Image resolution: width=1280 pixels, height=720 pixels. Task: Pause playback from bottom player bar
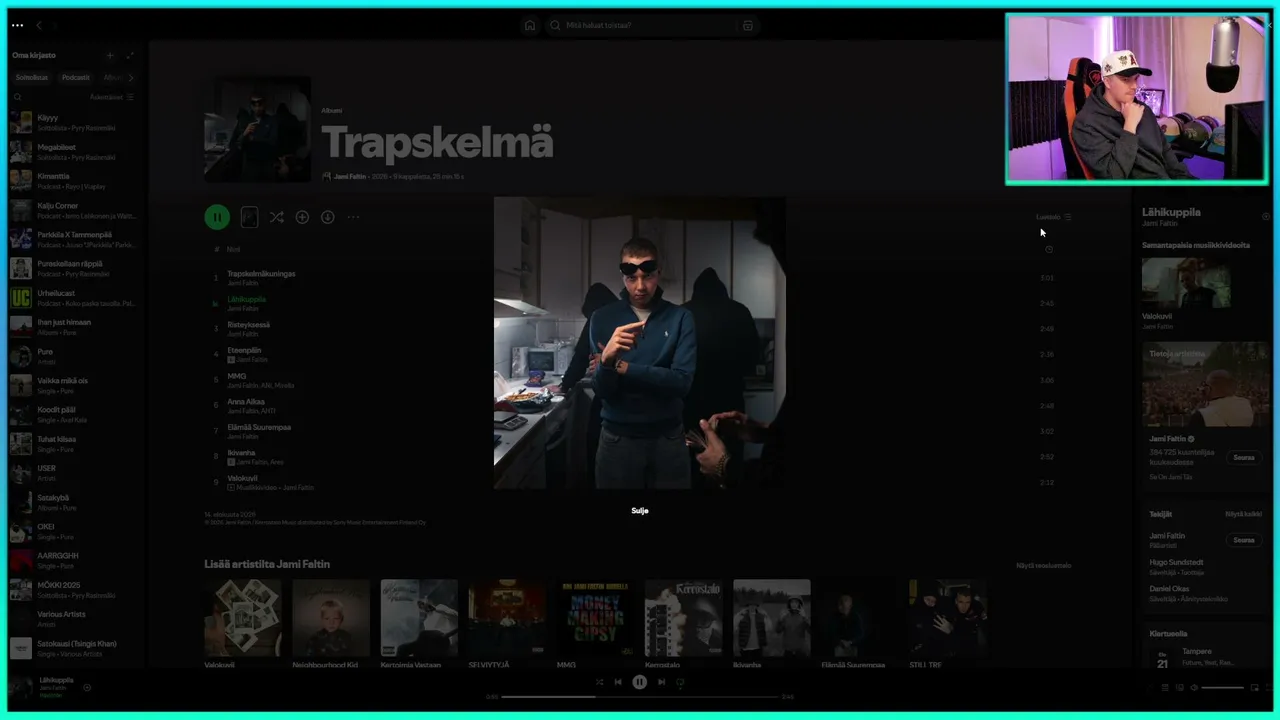tap(640, 682)
